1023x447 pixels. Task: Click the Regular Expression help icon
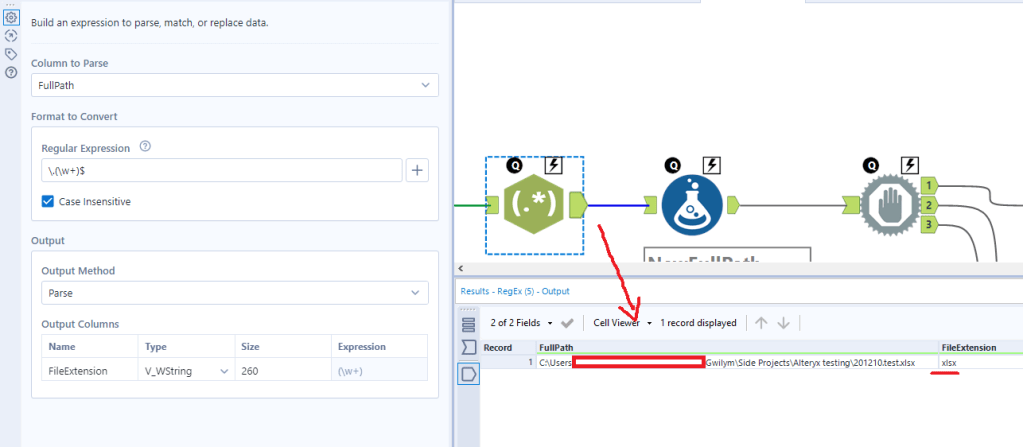145,147
